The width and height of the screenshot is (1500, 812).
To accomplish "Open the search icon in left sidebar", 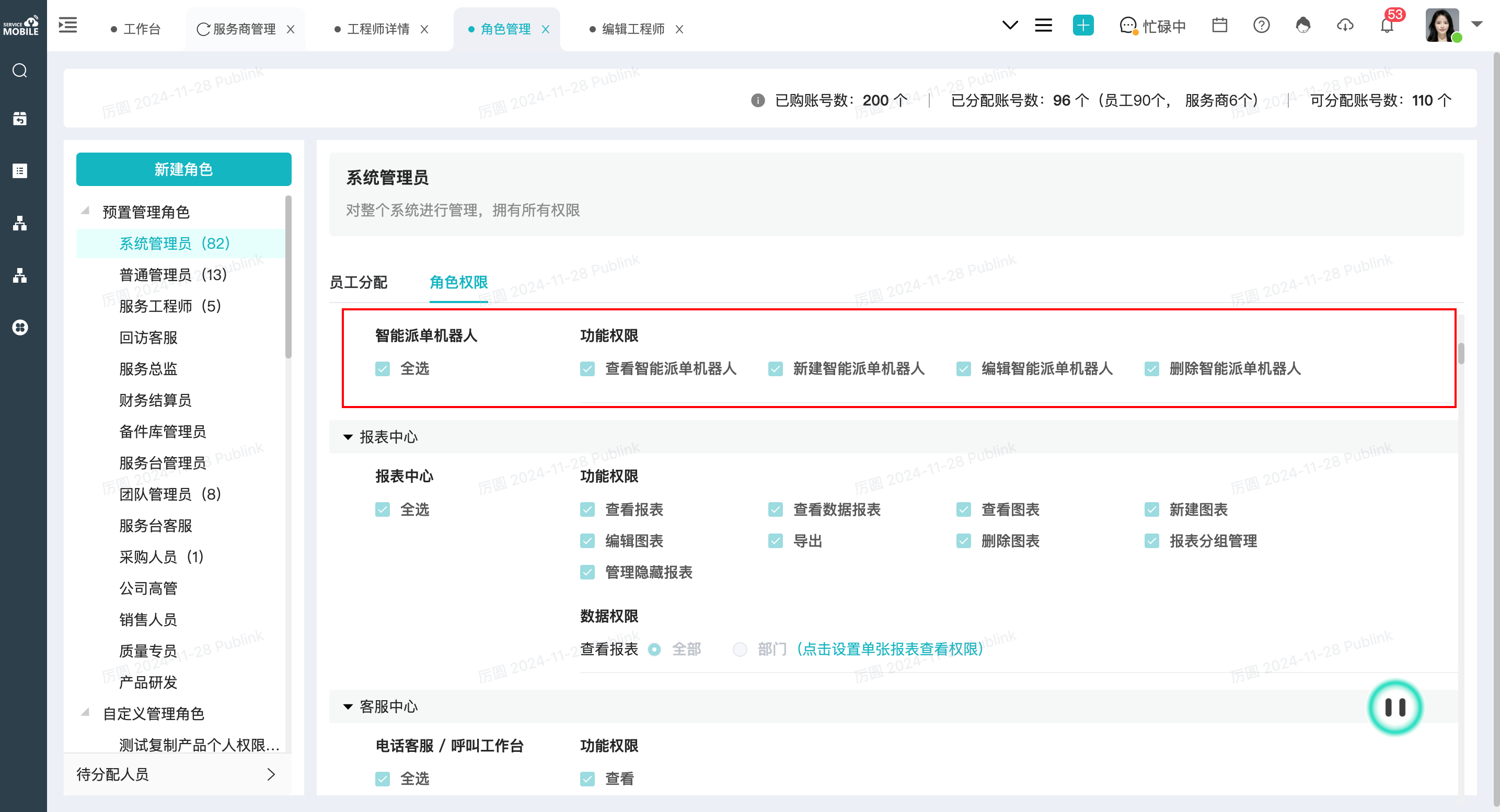I will (x=20, y=71).
